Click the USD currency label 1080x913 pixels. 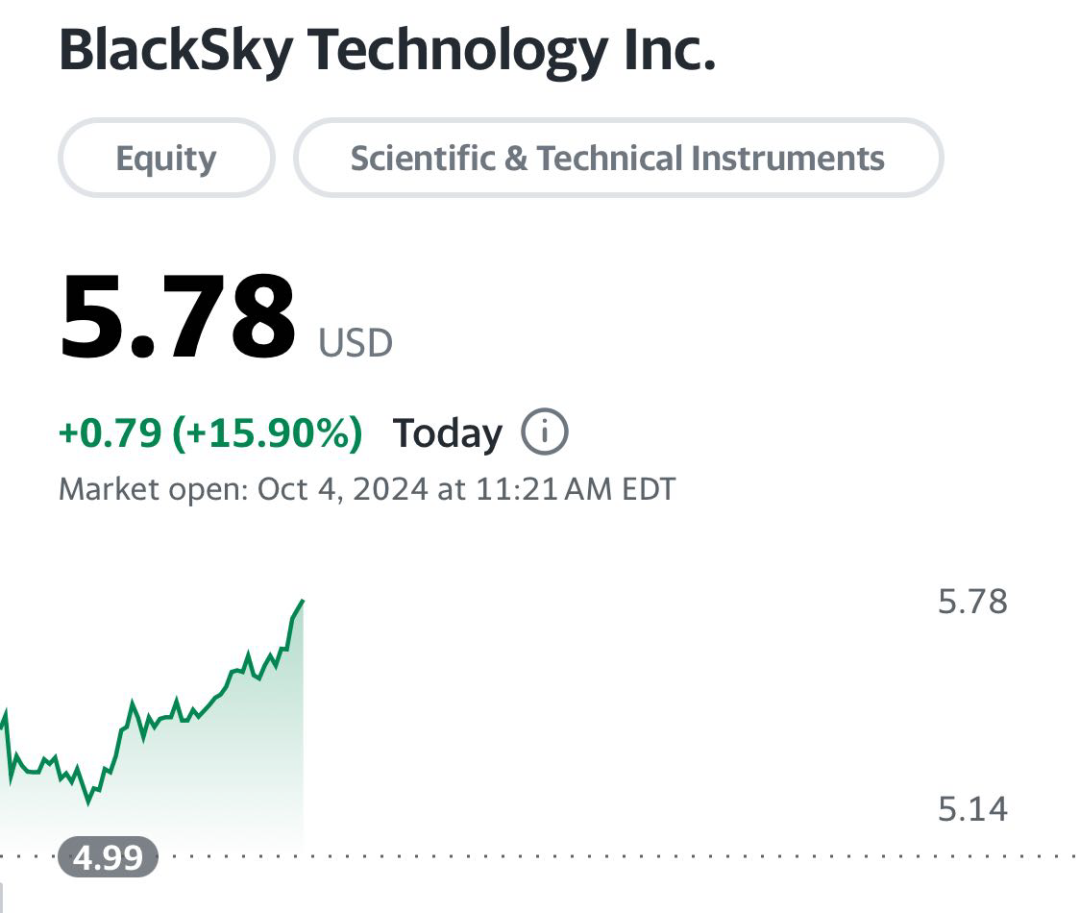(x=355, y=343)
